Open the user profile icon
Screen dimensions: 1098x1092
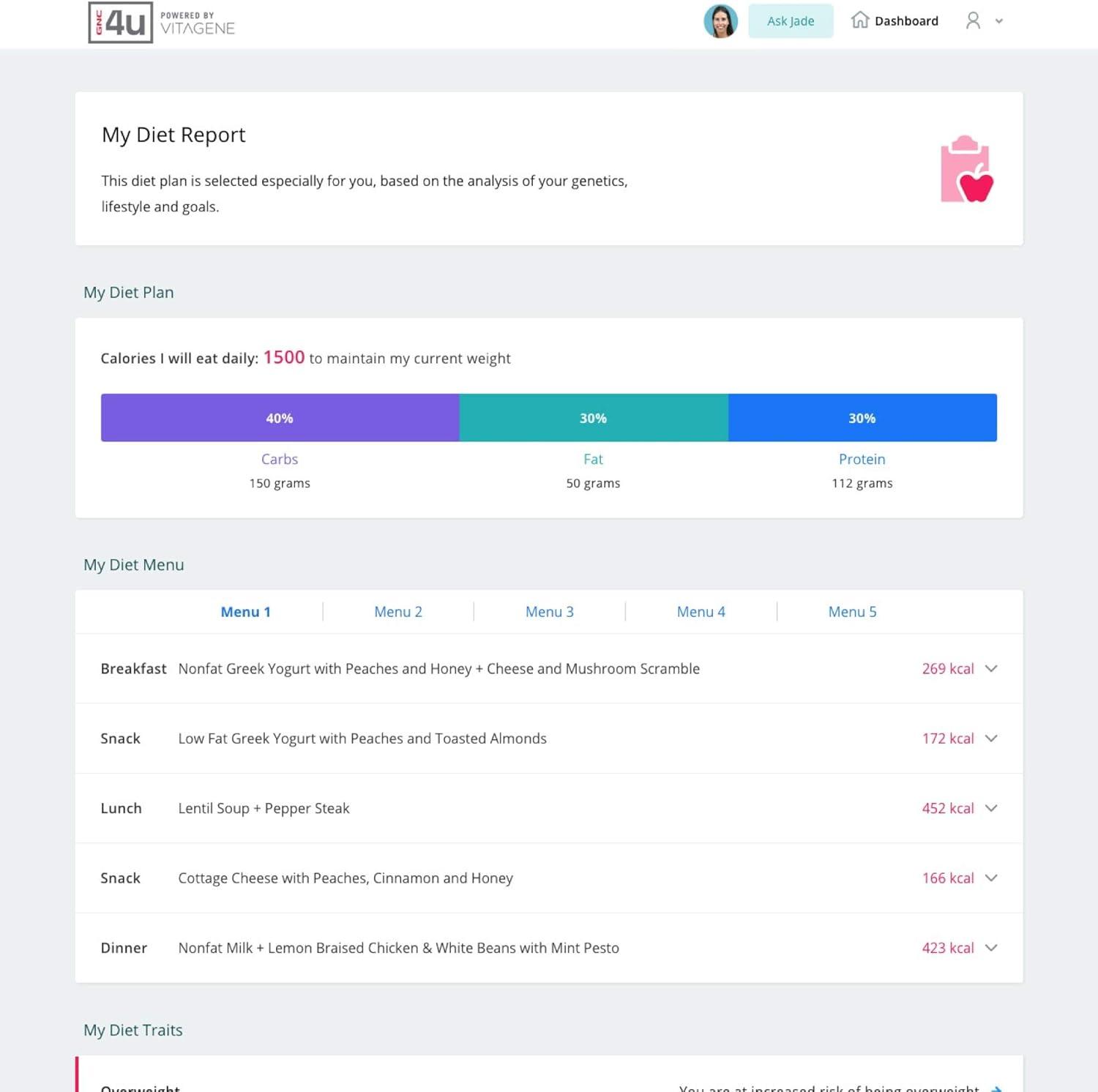[973, 20]
